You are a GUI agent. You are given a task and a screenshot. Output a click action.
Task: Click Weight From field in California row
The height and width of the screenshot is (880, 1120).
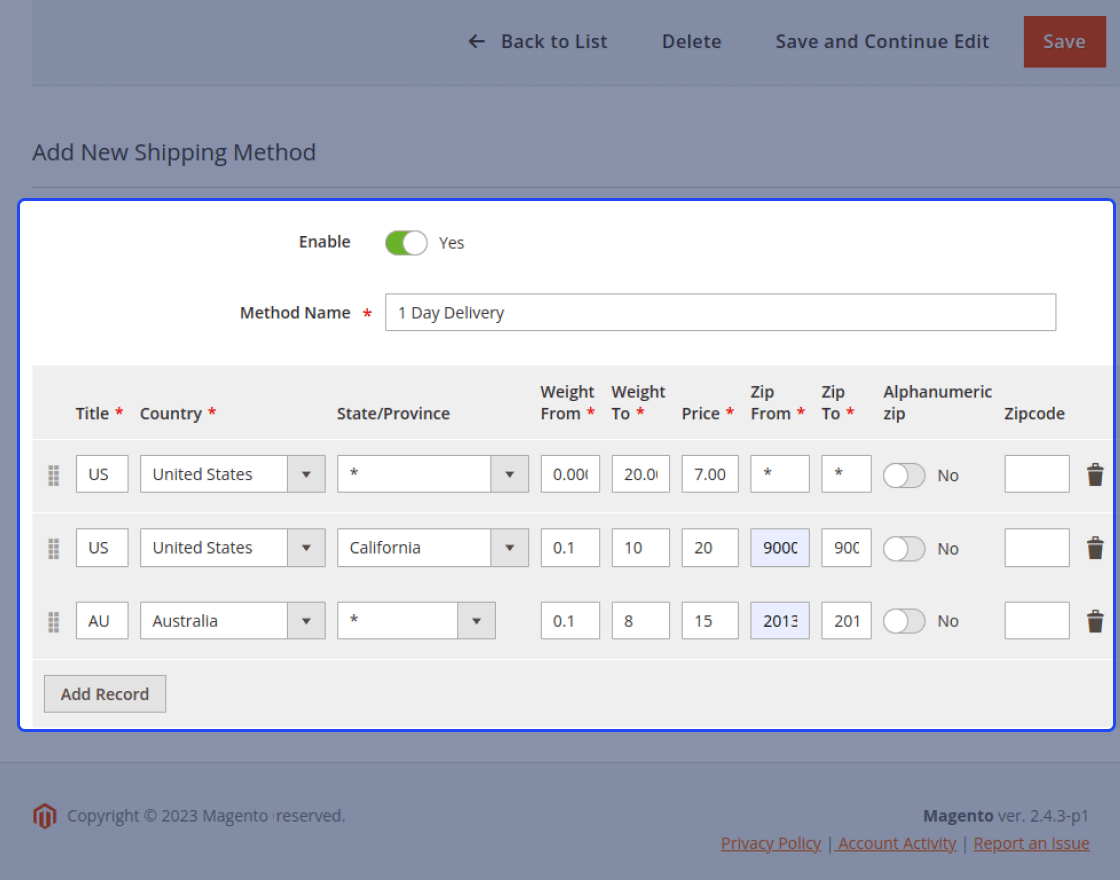570,547
